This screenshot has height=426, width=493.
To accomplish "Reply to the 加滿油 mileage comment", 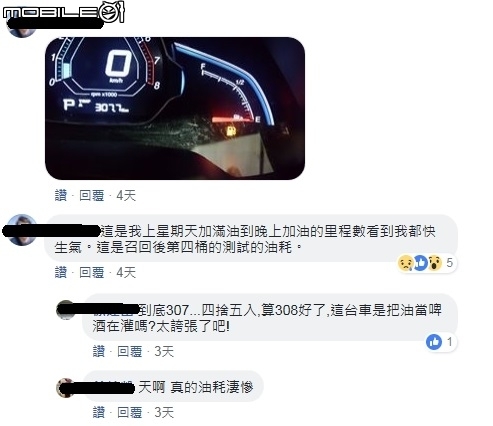I will [92, 272].
